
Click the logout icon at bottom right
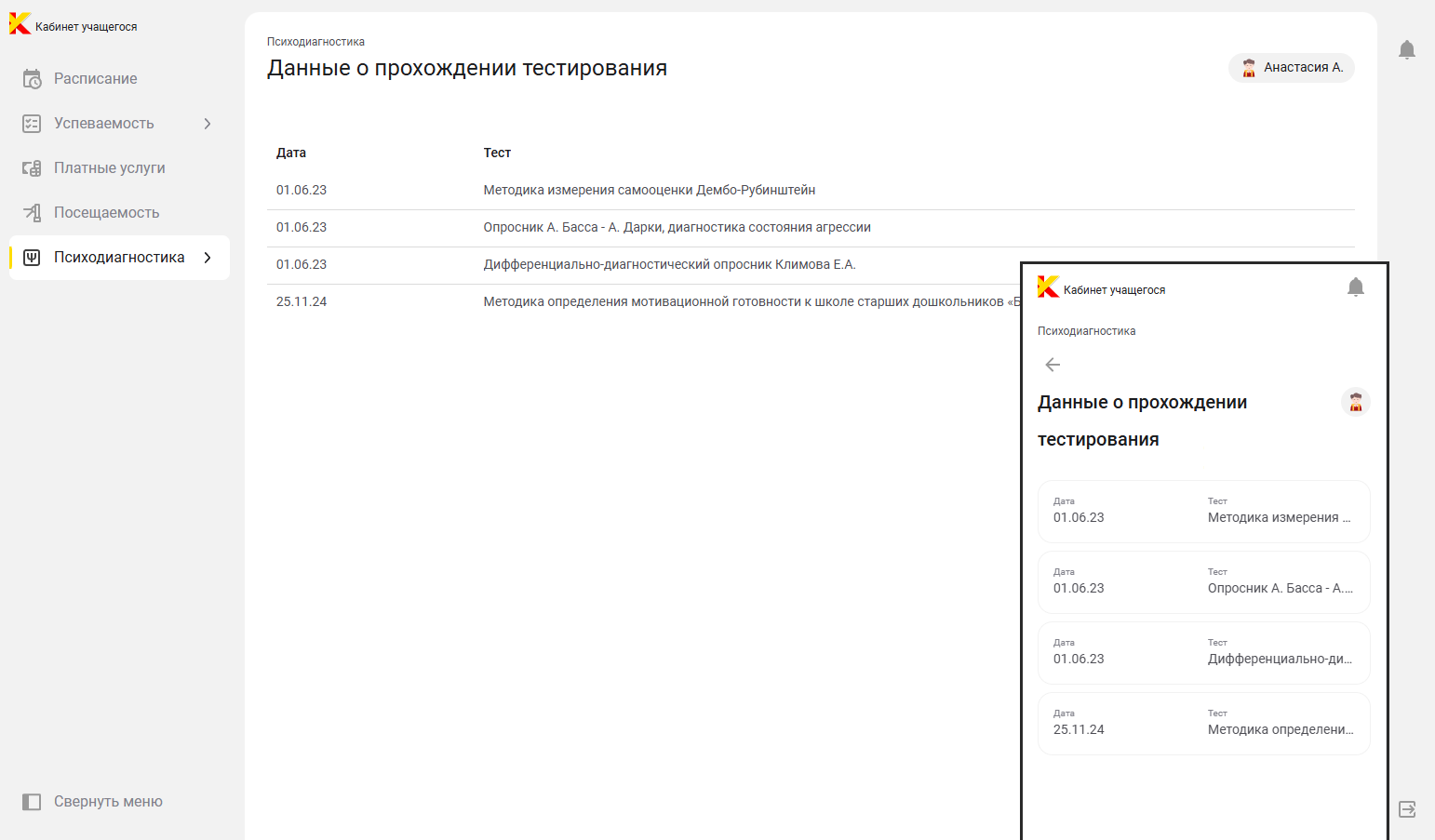click(x=1406, y=809)
